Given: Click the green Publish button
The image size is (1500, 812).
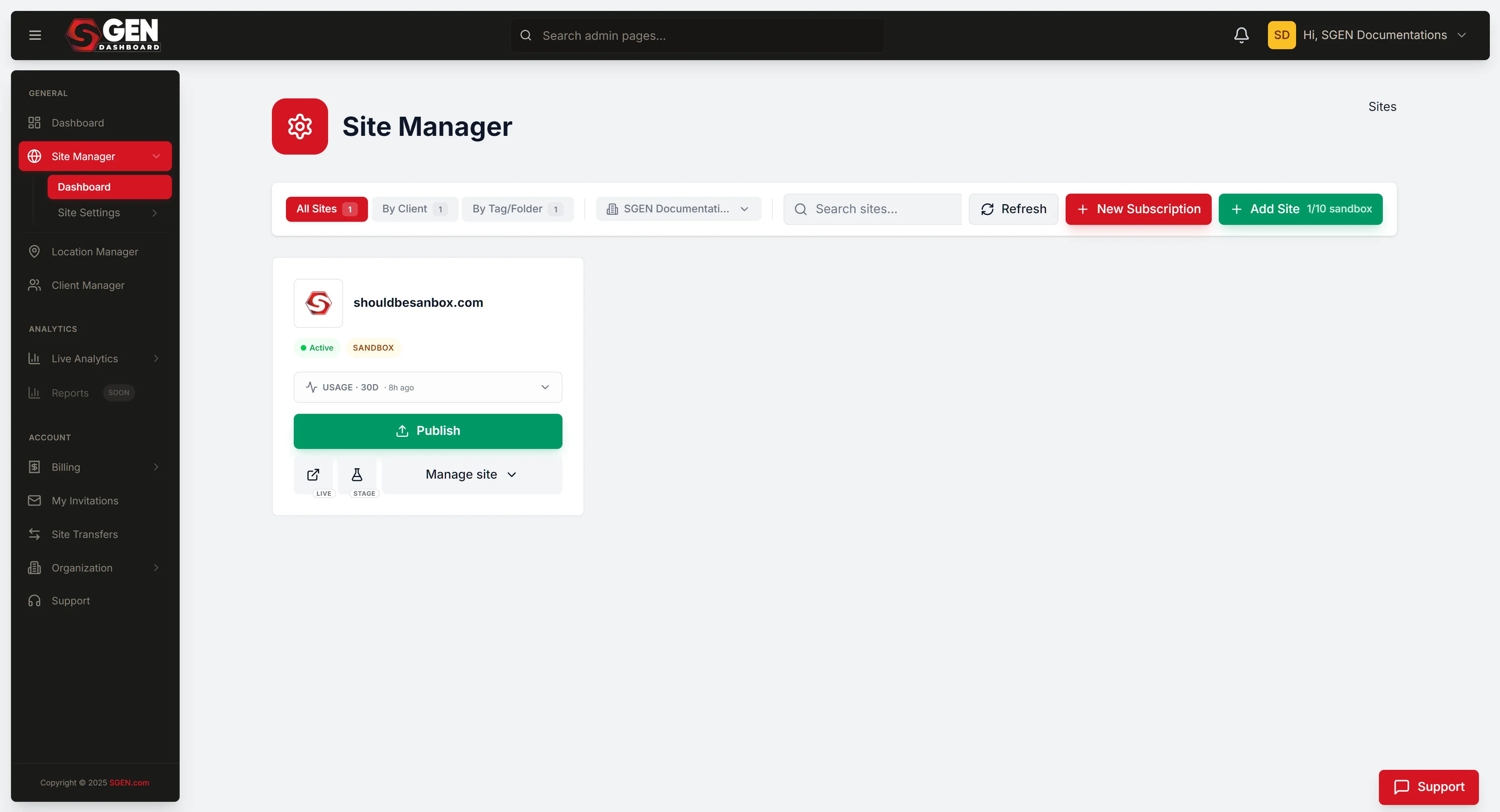Looking at the screenshot, I should pos(428,431).
